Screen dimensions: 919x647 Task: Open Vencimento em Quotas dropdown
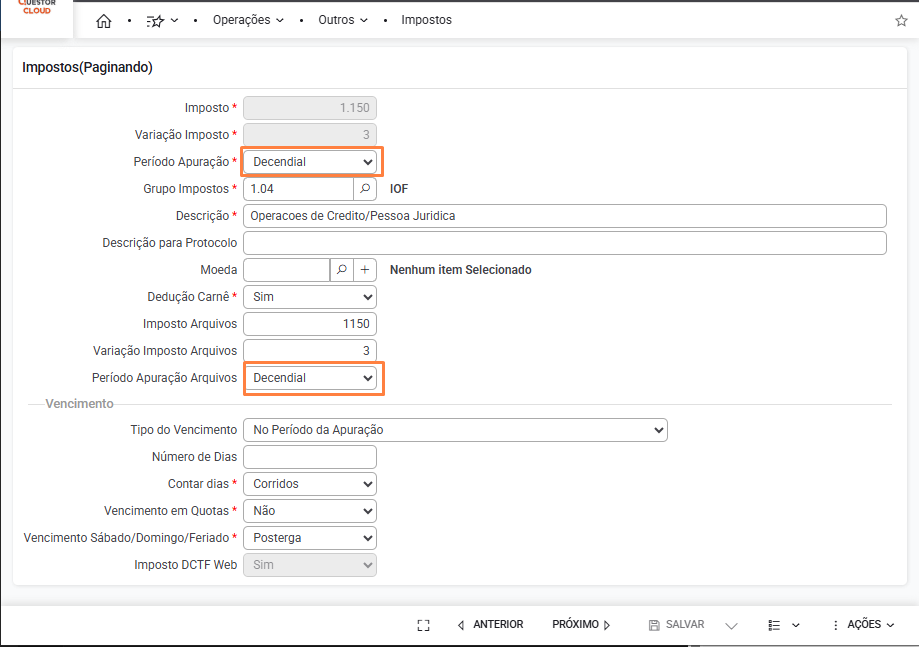click(x=310, y=511)
